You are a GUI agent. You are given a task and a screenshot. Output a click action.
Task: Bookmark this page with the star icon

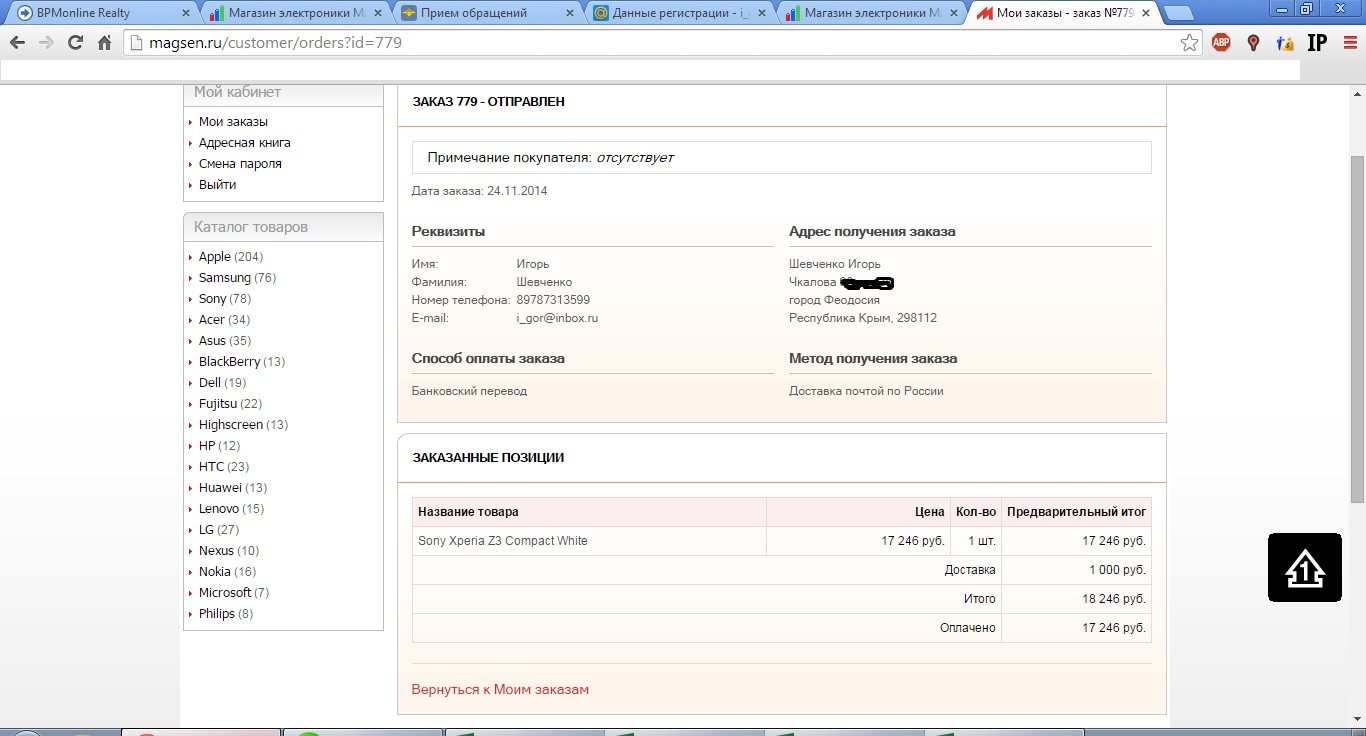click(1189, 43)
